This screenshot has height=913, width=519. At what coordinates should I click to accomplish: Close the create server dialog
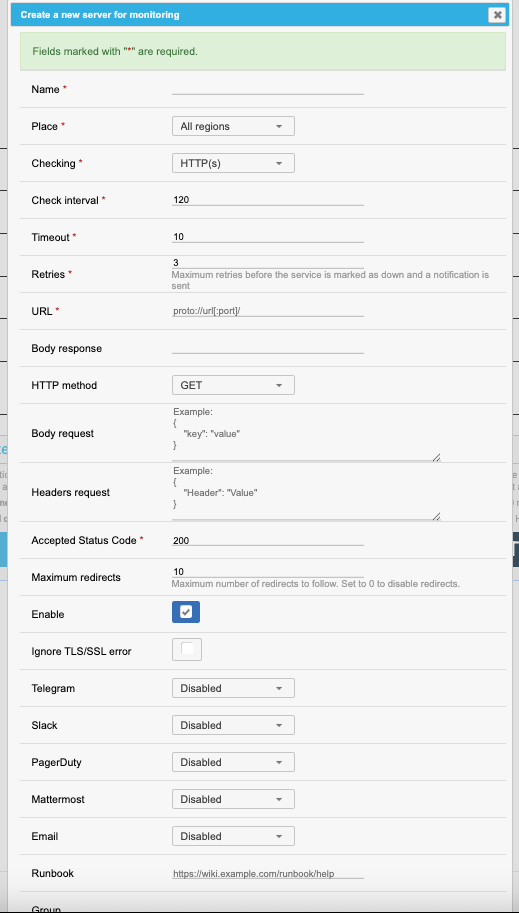(x=497, y=15)
